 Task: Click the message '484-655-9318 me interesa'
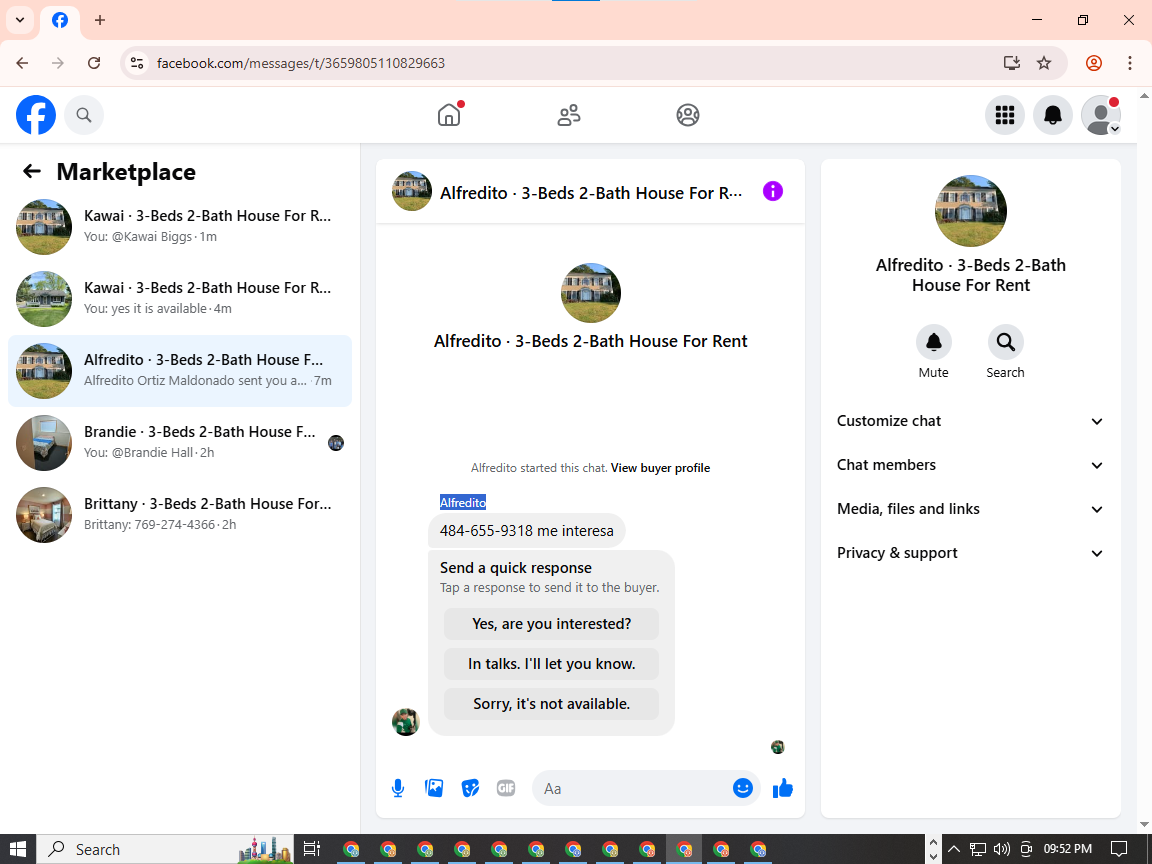click(x=527, y=530)
